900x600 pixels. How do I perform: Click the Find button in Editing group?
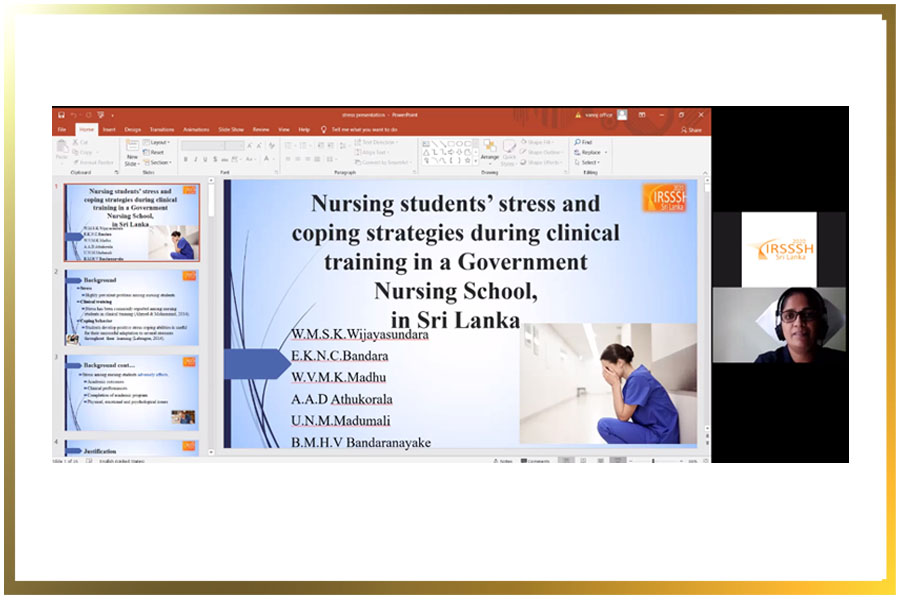click(583, 142)
